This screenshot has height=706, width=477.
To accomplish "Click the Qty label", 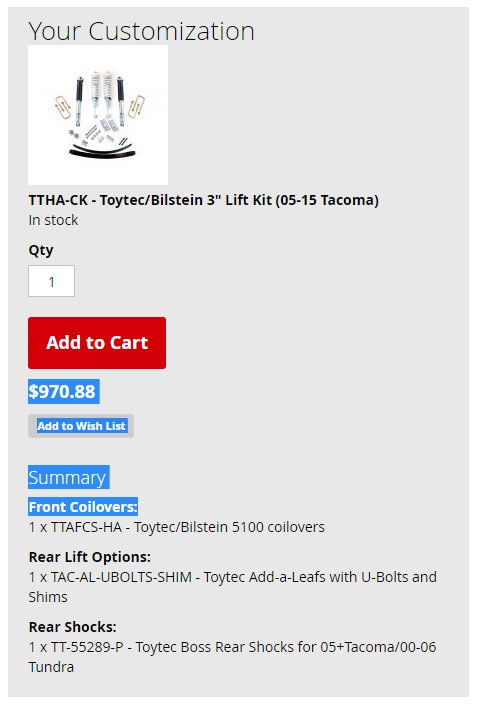I will click(41, 250).
